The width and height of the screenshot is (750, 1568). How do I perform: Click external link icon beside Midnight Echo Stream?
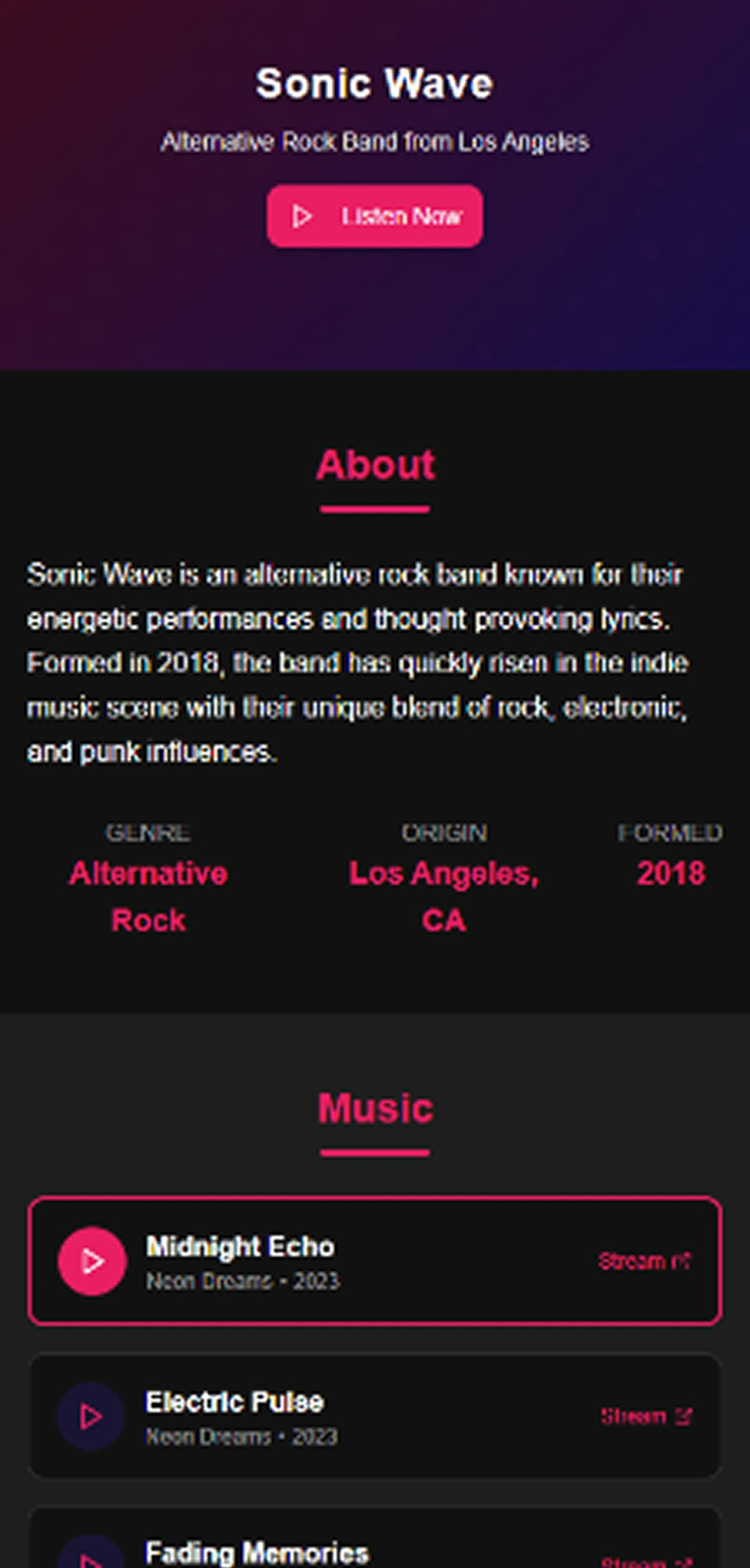[682, 1261]
